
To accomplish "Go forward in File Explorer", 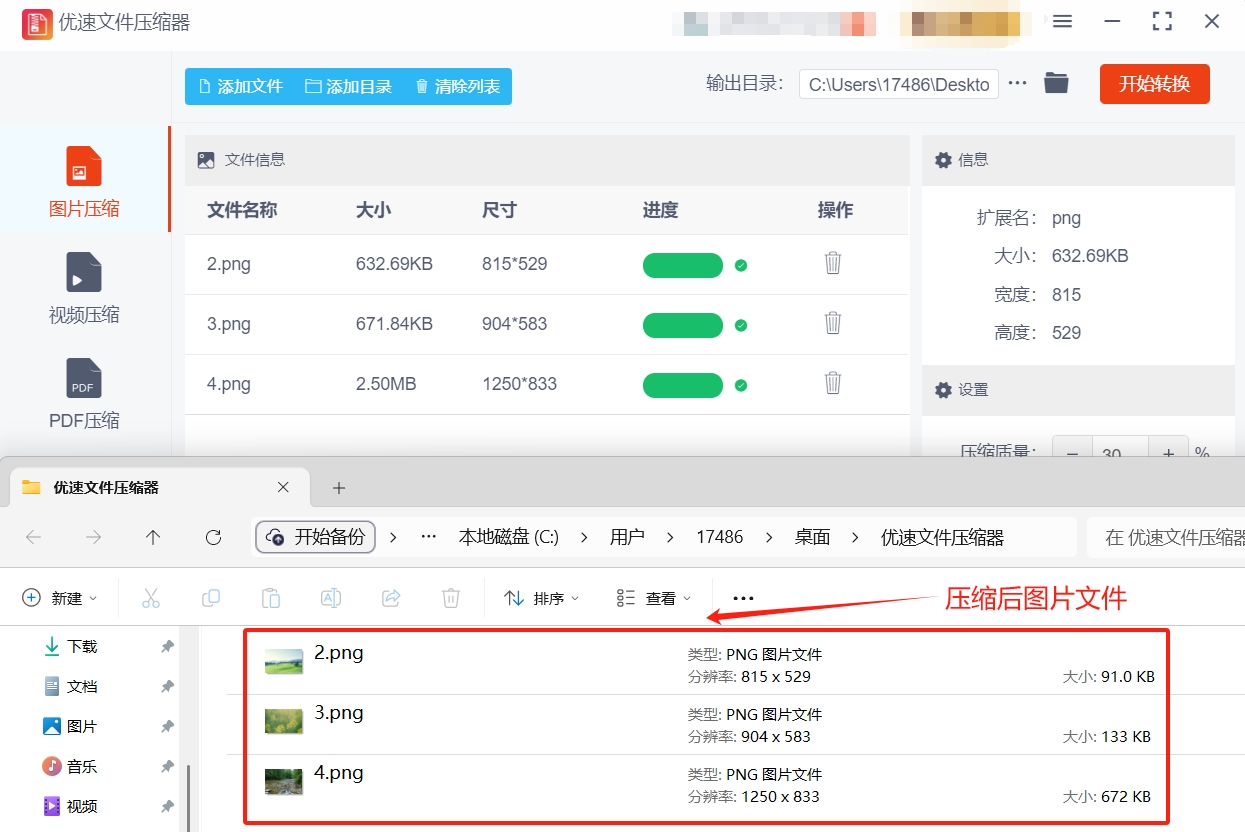I will (93, 537).
